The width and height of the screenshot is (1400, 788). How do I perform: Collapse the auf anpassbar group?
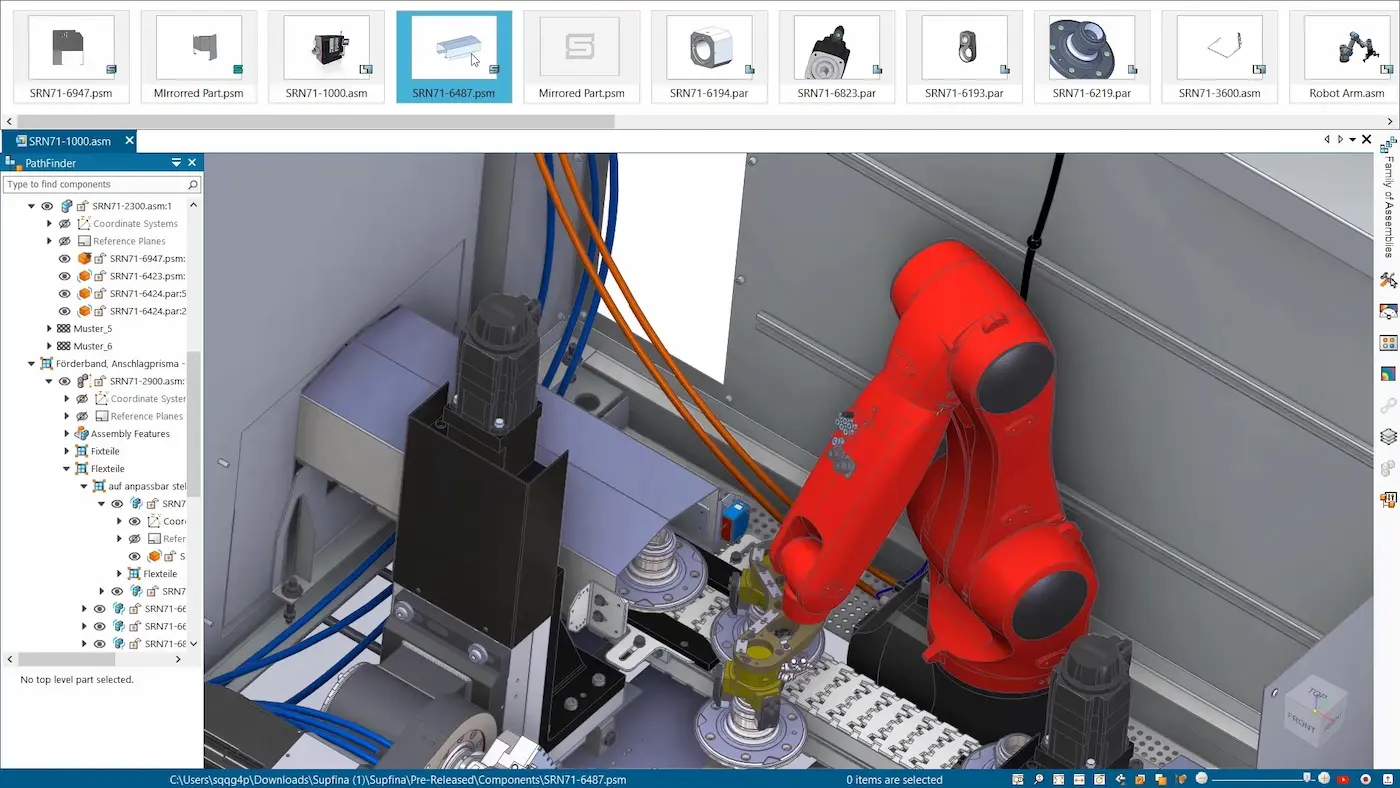(x=84, y=486)
